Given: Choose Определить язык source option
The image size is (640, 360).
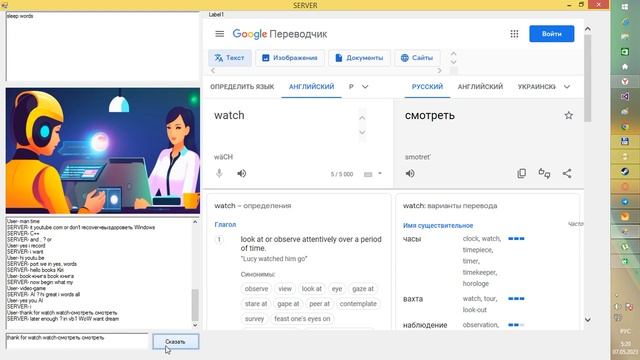Looking at the screenshot, I should point(242,87).
